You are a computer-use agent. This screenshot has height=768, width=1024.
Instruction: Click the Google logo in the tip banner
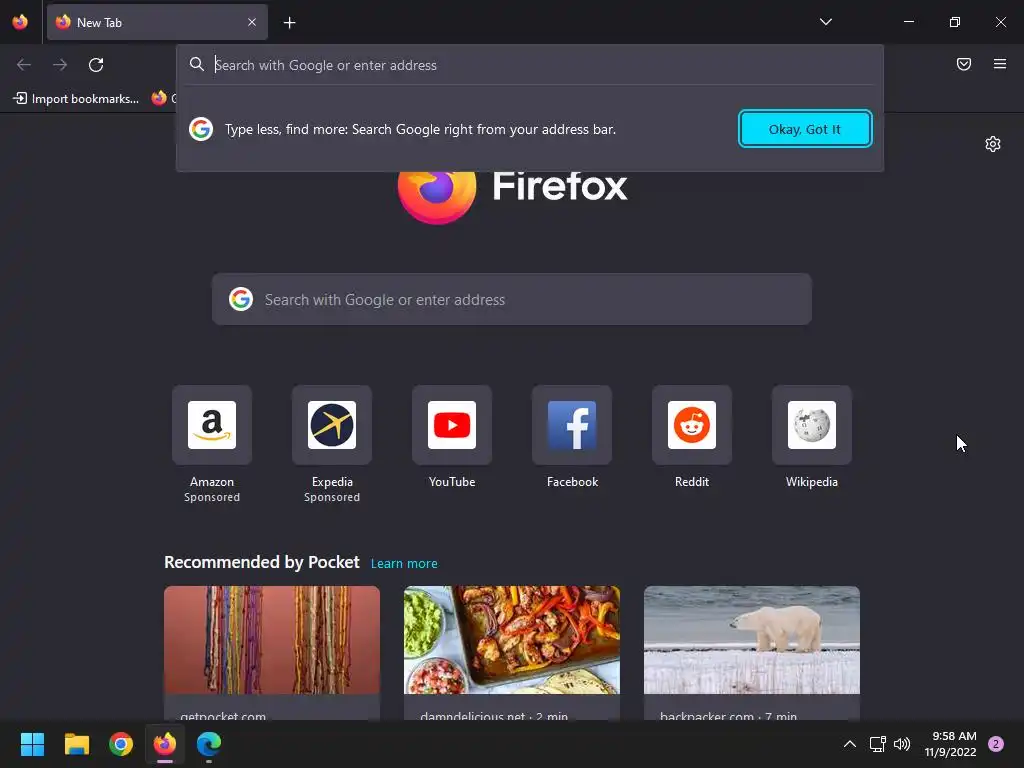(x=201, y=129)
